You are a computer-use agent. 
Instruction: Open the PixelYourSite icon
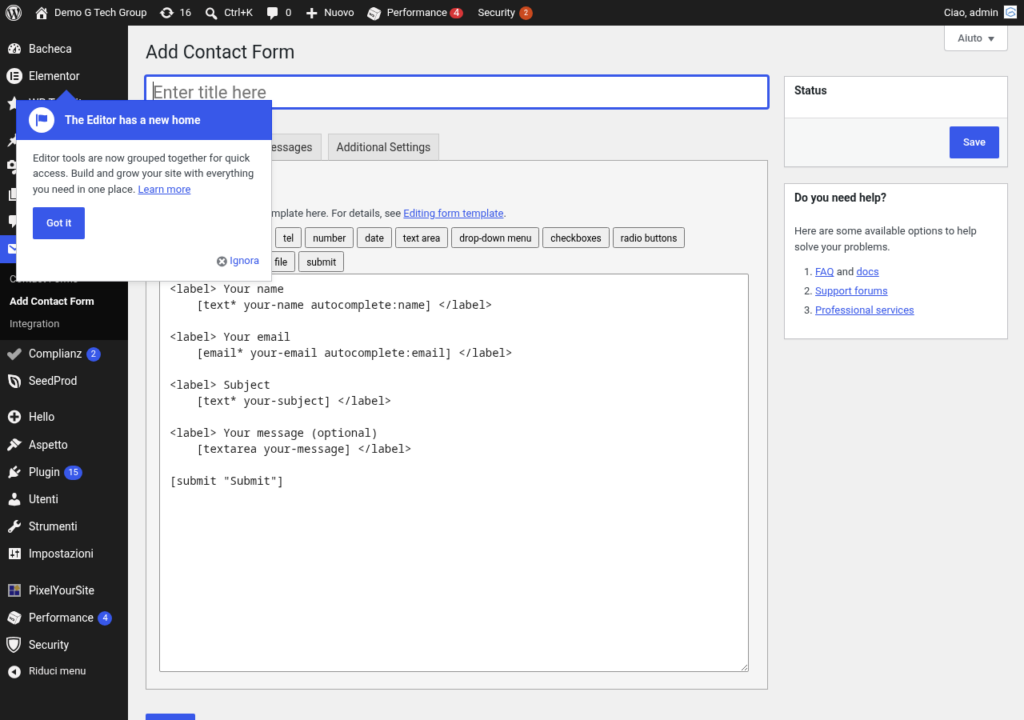click(14, 590)
